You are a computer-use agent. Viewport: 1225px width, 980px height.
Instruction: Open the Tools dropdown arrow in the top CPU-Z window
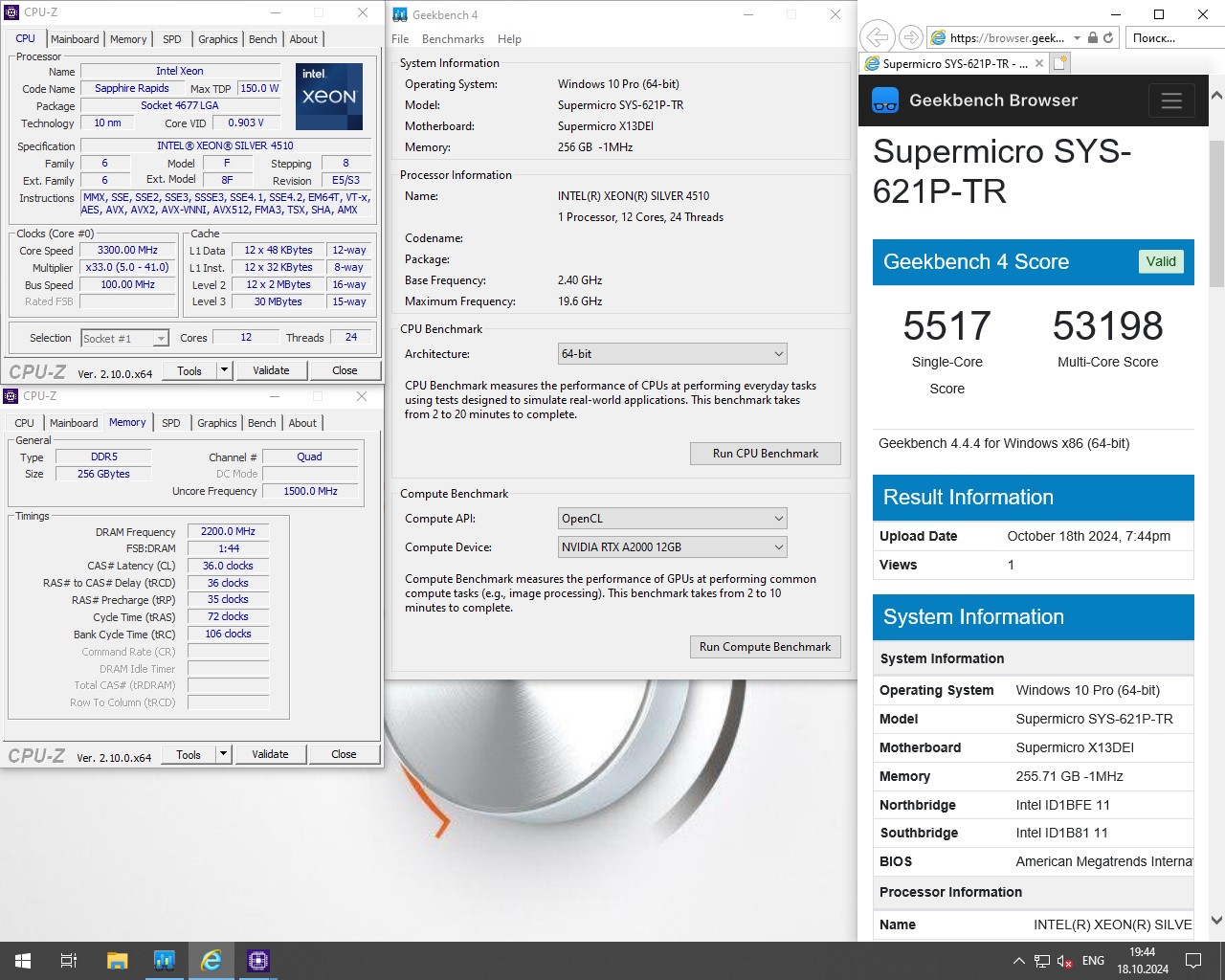pyautogui.click(x=224, y=370)
